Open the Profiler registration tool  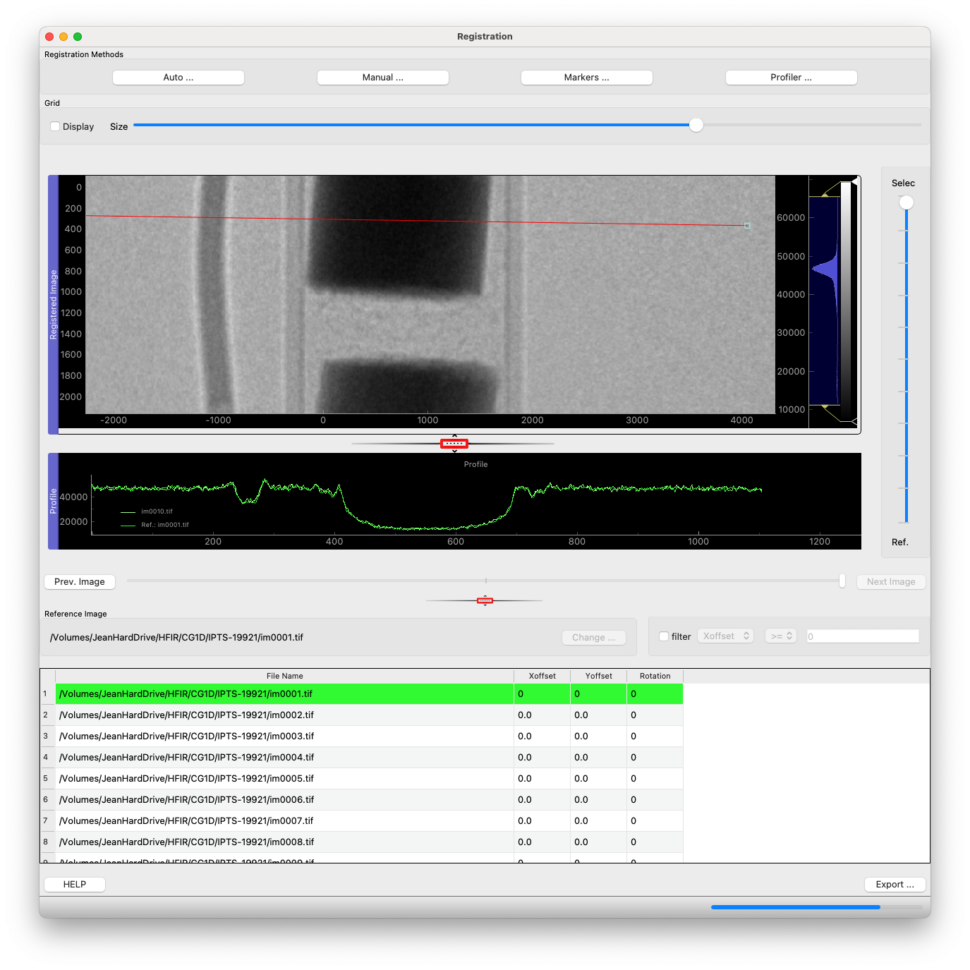click(x=791, y=77)
